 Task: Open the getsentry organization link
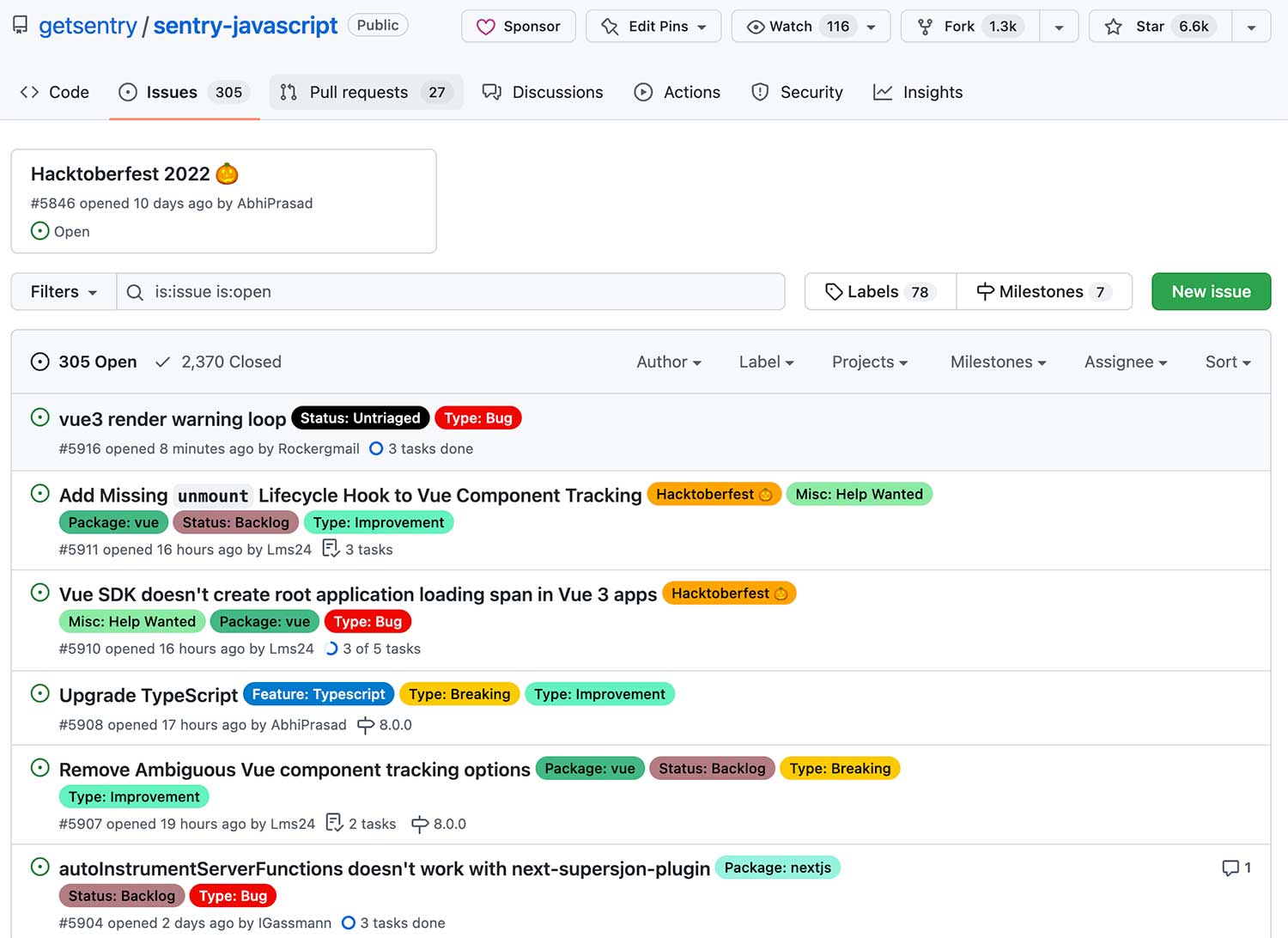(x=88, y=26)
